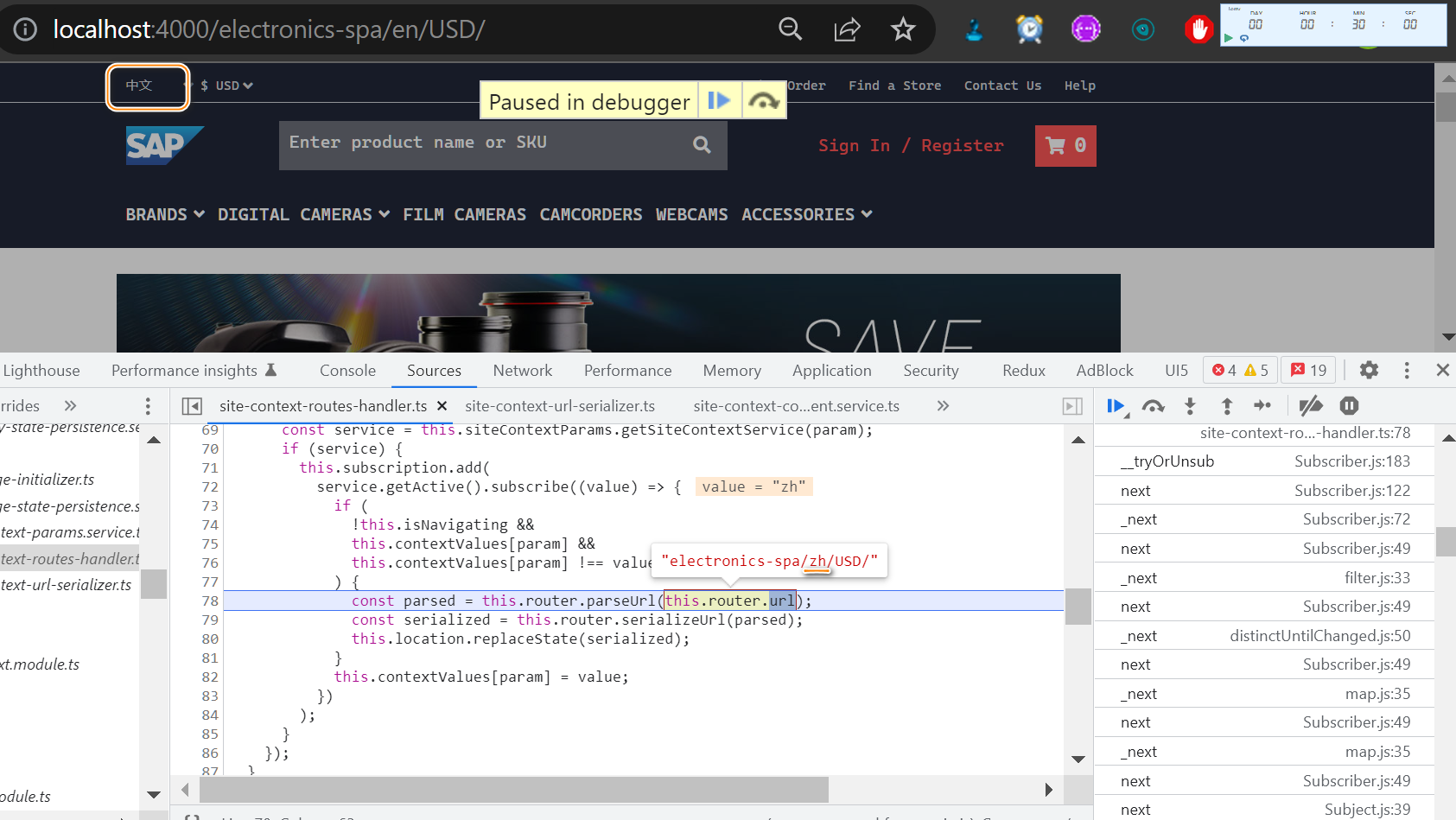
Task: Step out of current function in DevTools
Action: pos(1226,406)
